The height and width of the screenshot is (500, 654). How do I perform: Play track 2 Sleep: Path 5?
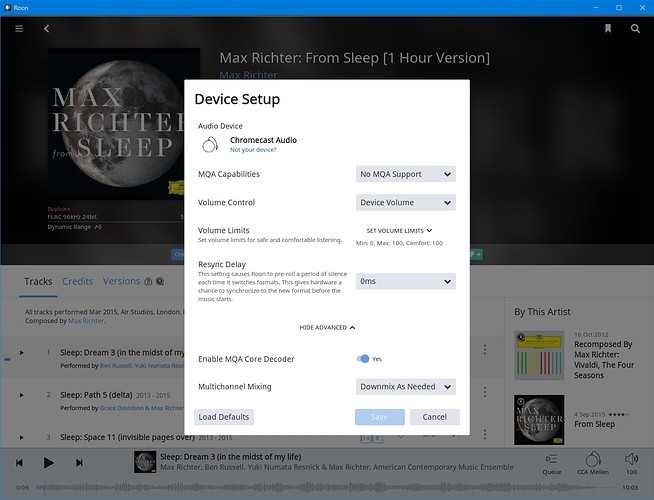point(22,395)
